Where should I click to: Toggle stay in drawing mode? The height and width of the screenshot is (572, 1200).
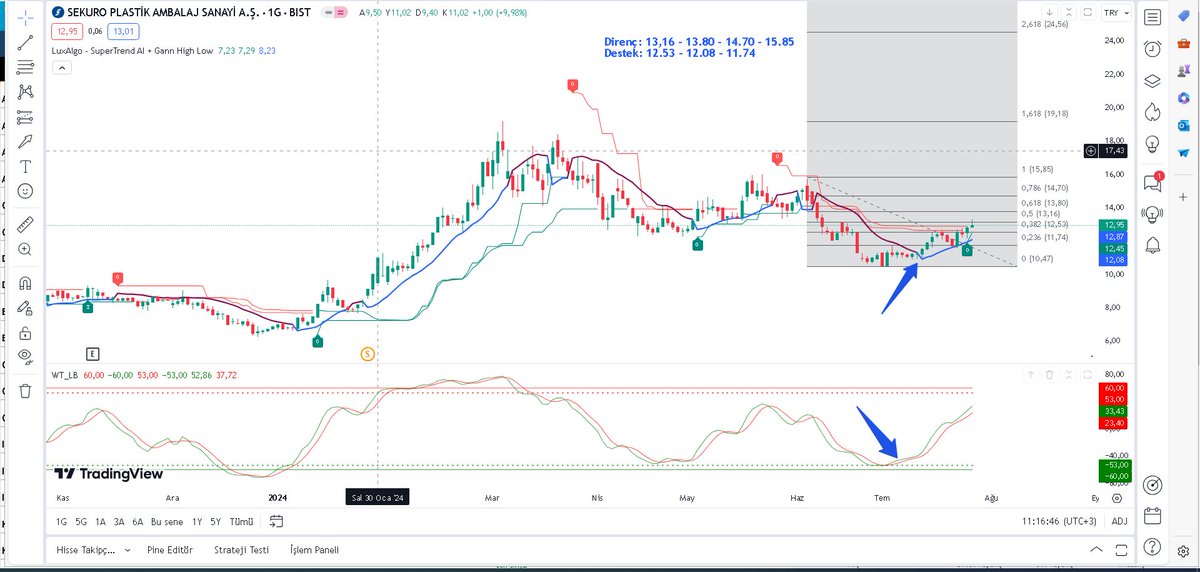[25, 308]
